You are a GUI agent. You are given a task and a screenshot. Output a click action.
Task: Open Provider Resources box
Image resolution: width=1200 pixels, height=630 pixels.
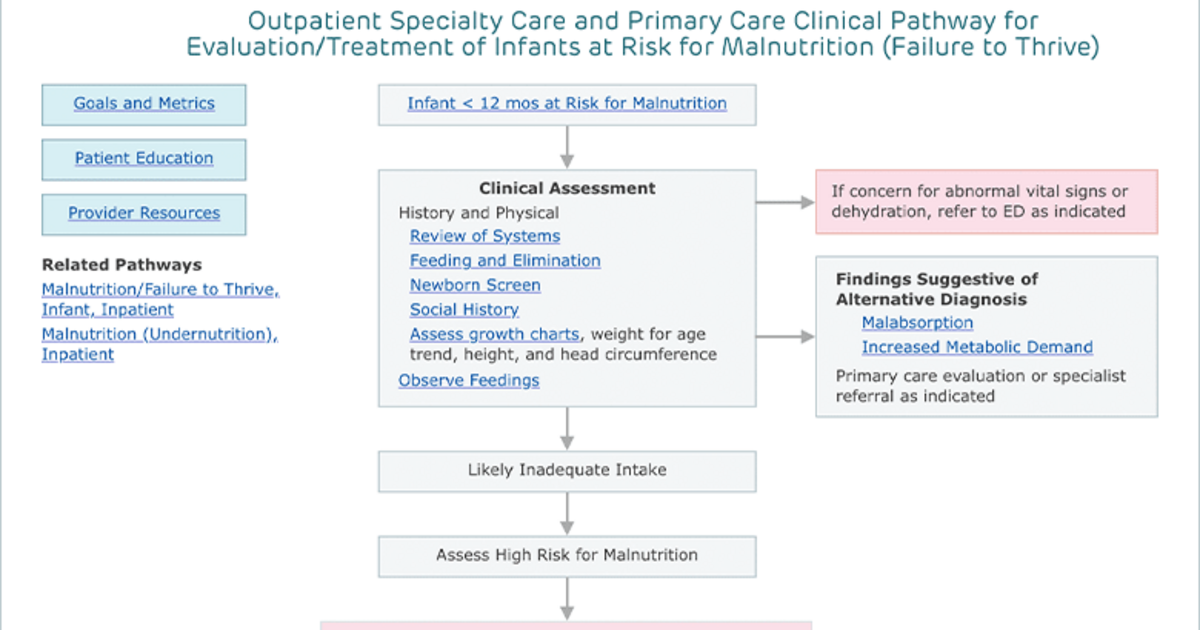[x=144, y=213]
